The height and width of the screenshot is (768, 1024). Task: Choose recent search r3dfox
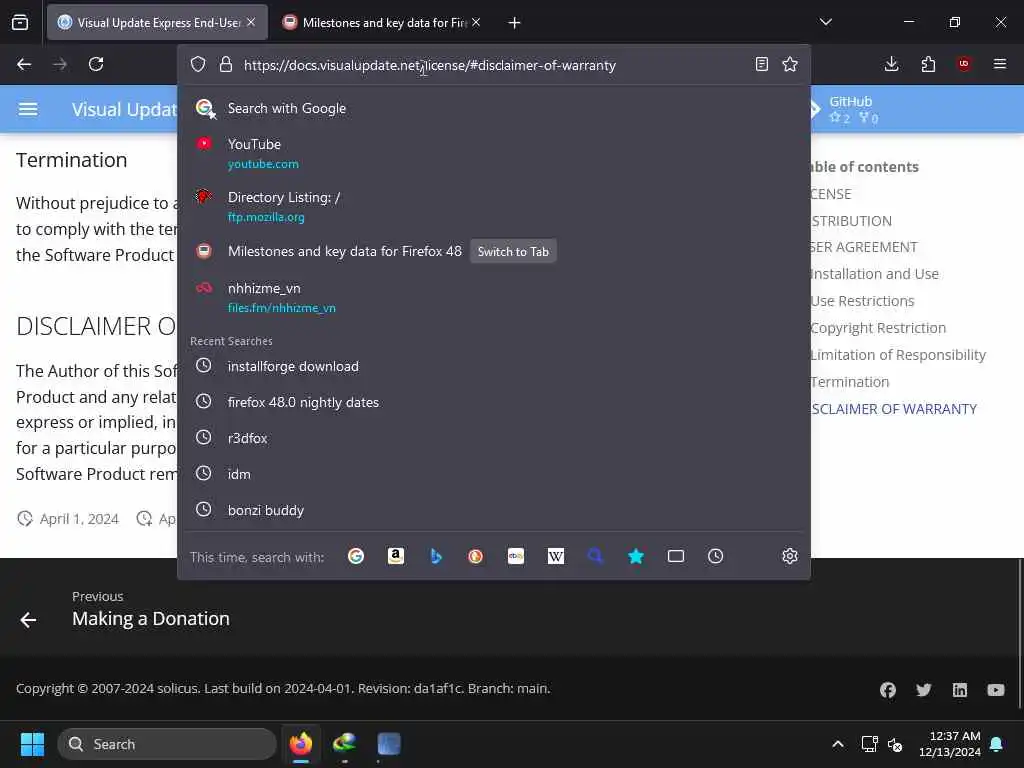pyautogui.click(x=494, y=438)
